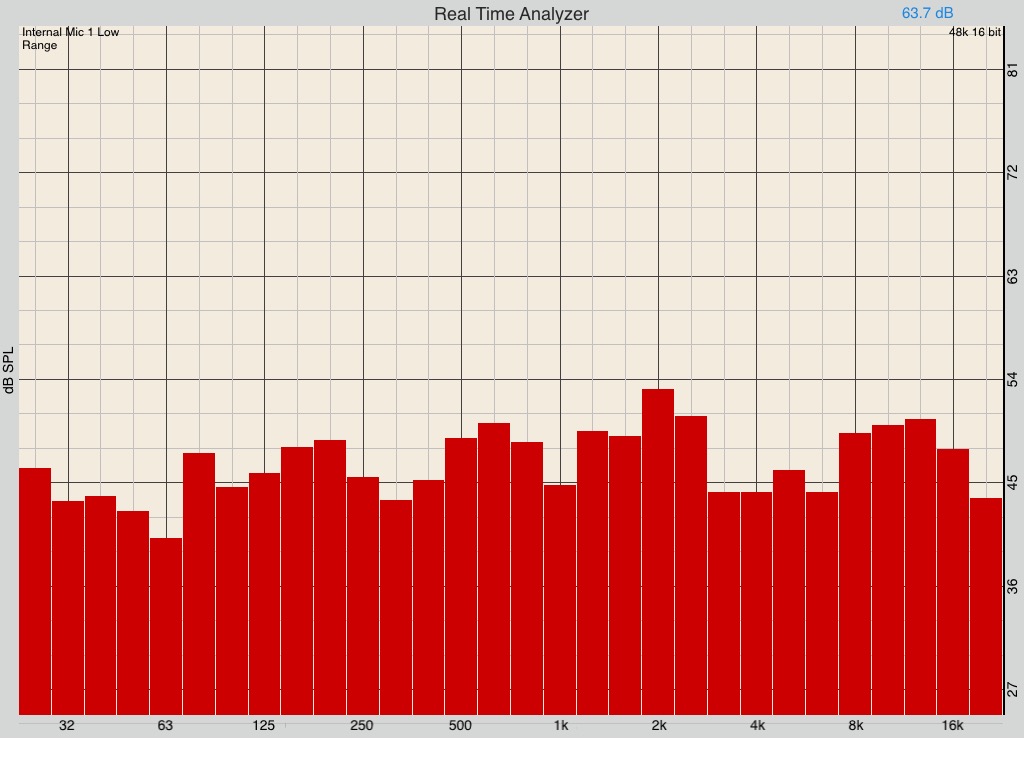Tap the 27 dB scale marking
This screenshot has height=768, width=1024.
pos(1012,689)
